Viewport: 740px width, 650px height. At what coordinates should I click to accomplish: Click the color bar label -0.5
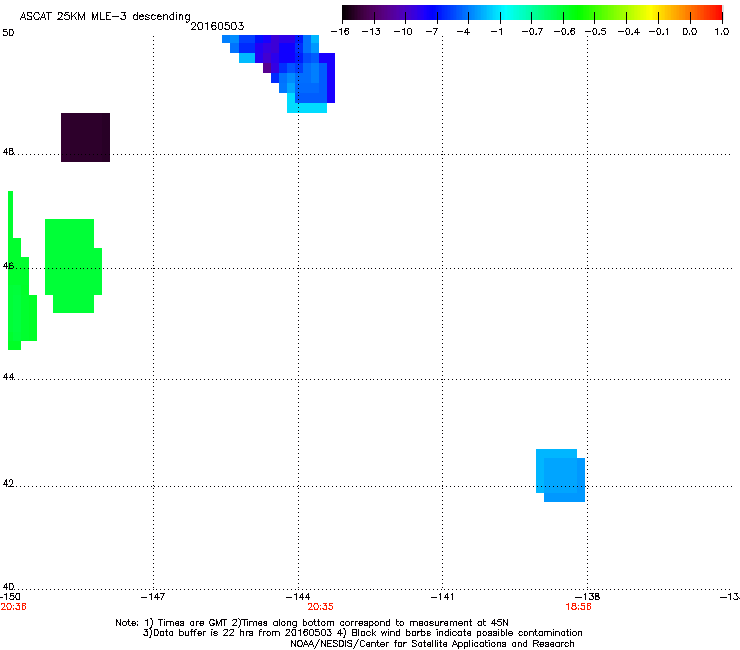(596, 32)
